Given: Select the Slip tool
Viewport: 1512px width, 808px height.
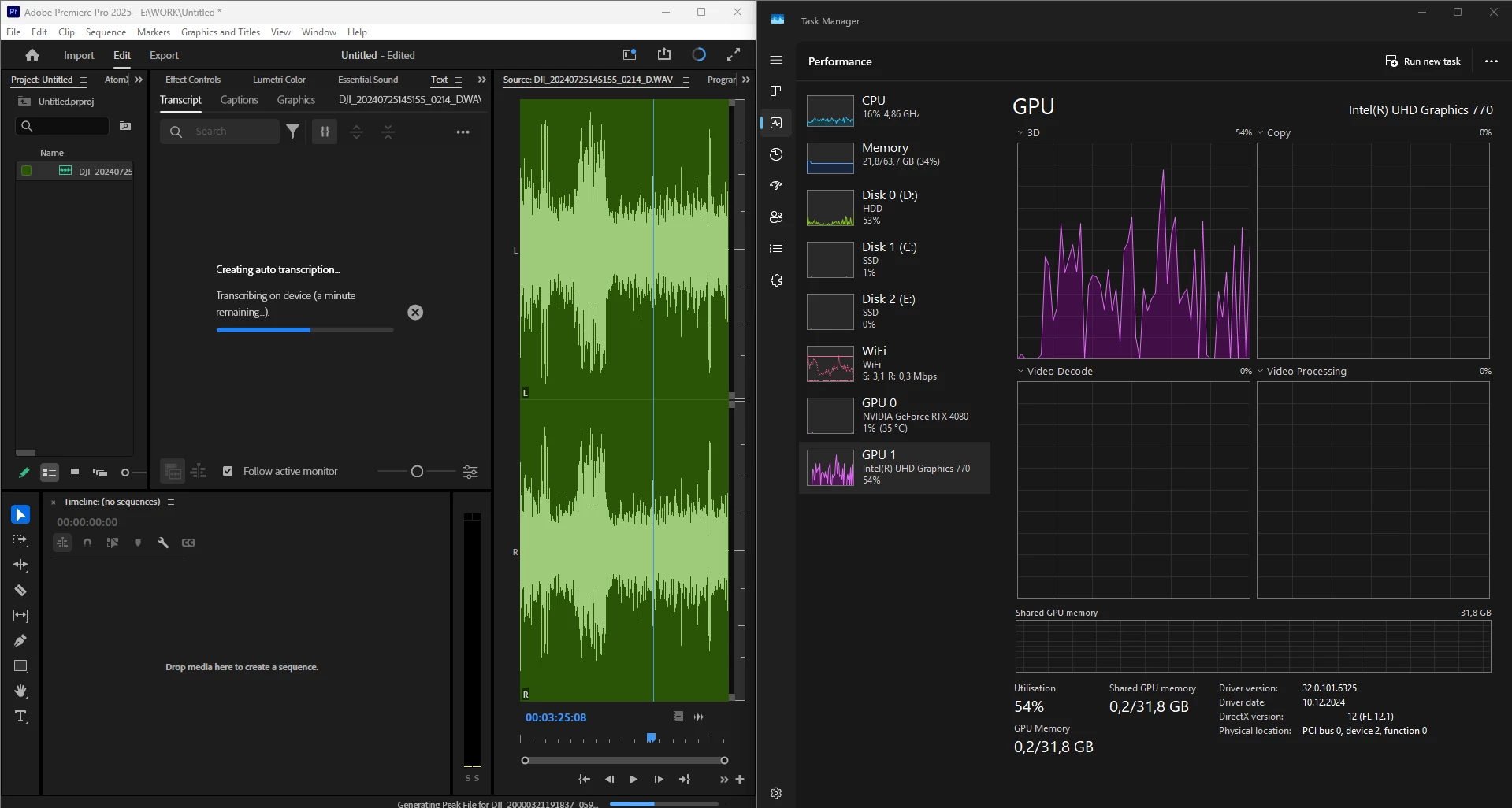Looking at the screenshot, I should click(20, 615).
